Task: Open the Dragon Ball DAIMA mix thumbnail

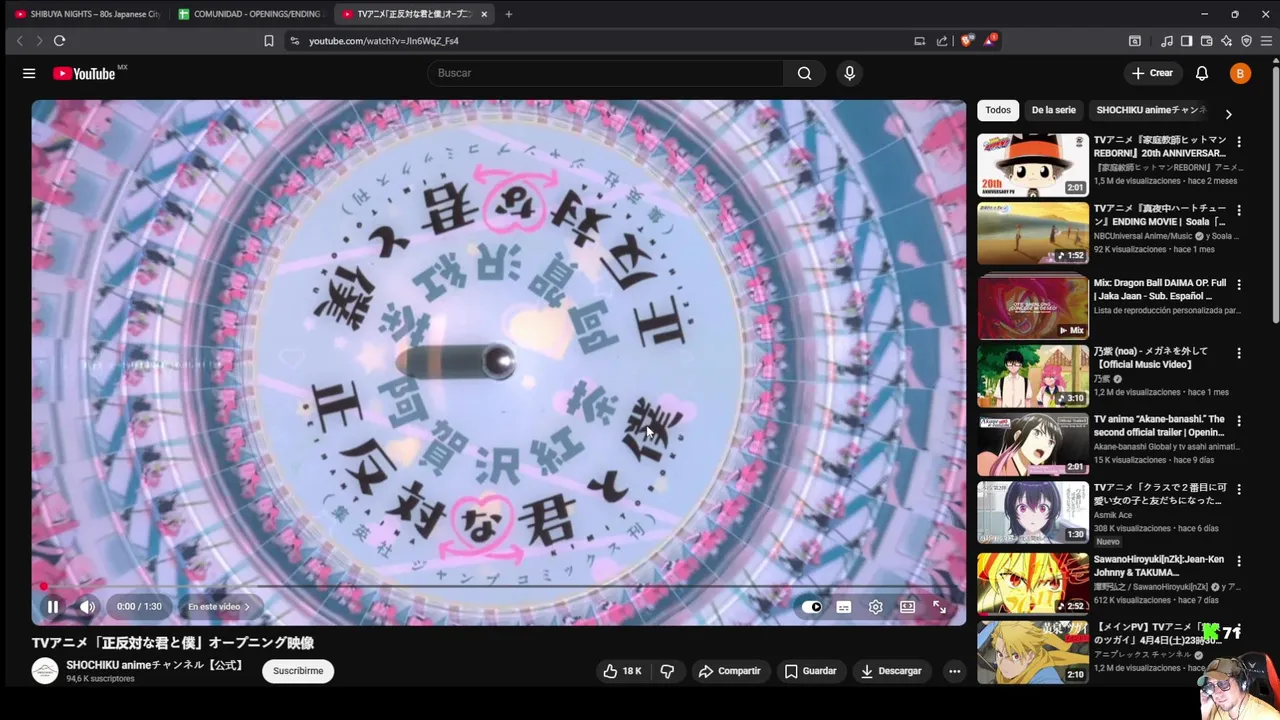Action: coord(1033,309)
